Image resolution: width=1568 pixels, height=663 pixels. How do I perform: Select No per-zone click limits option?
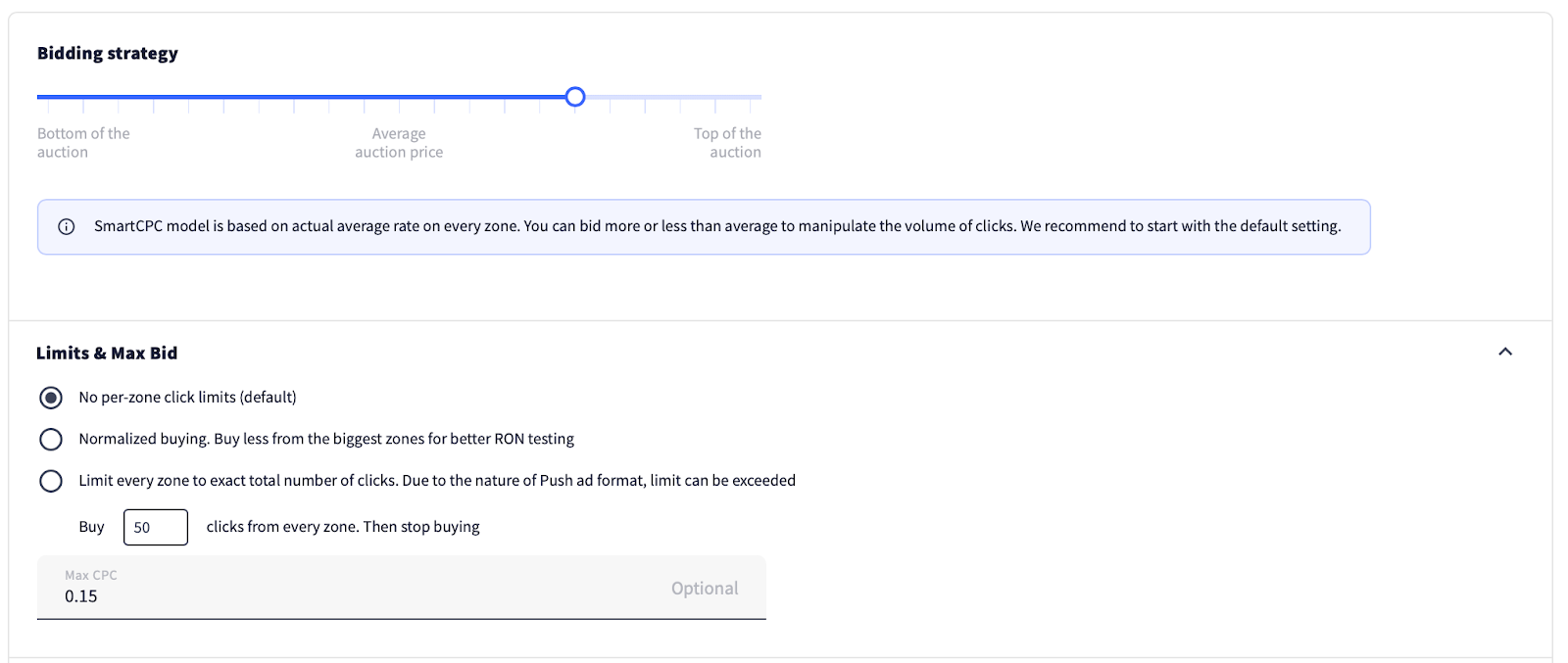[51, 398]
